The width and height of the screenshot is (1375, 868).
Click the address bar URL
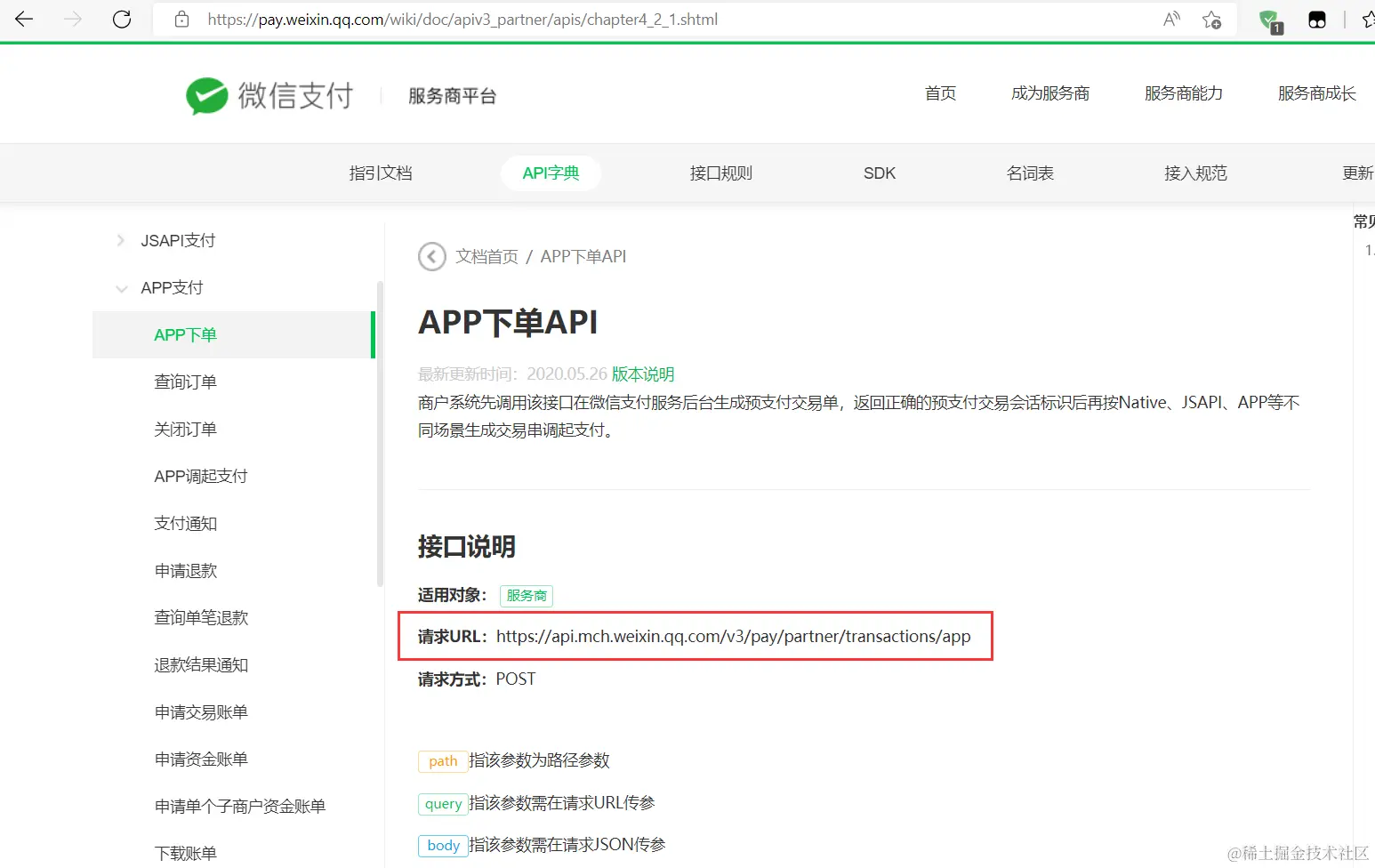click(x=462, y=20)
